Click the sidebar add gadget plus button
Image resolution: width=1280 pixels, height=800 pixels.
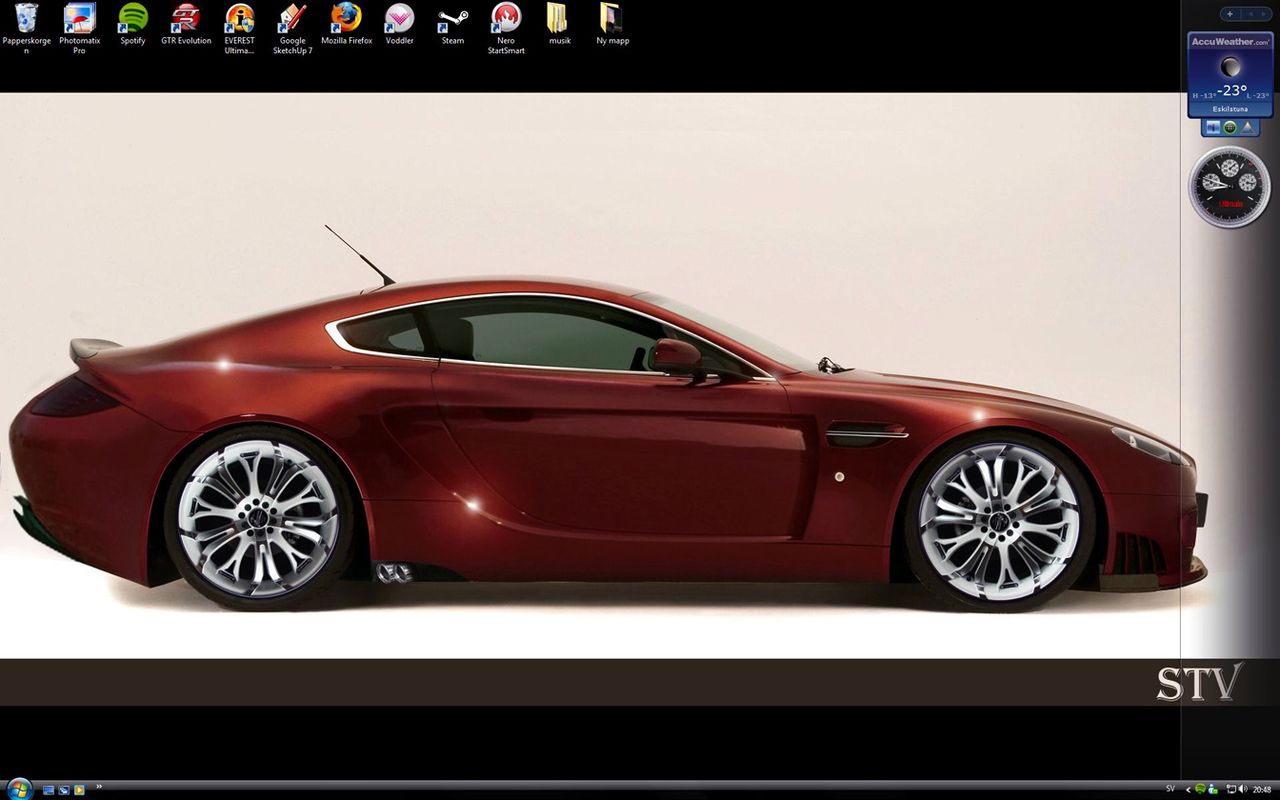pos(1230,14)
